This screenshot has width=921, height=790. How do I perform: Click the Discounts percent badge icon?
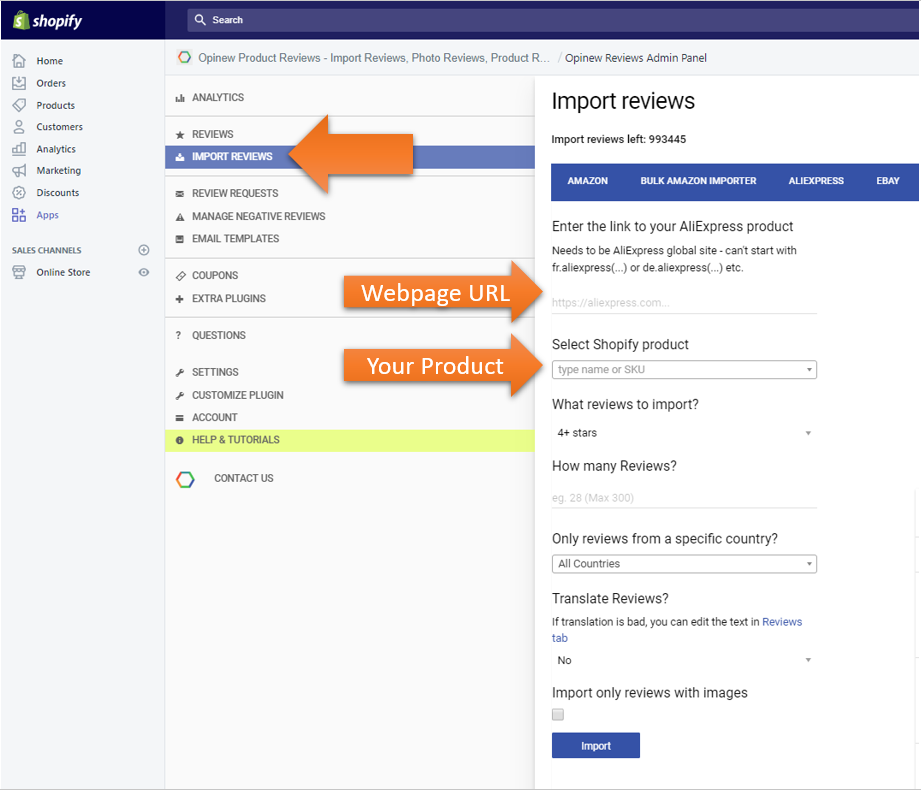pos(19,193)
